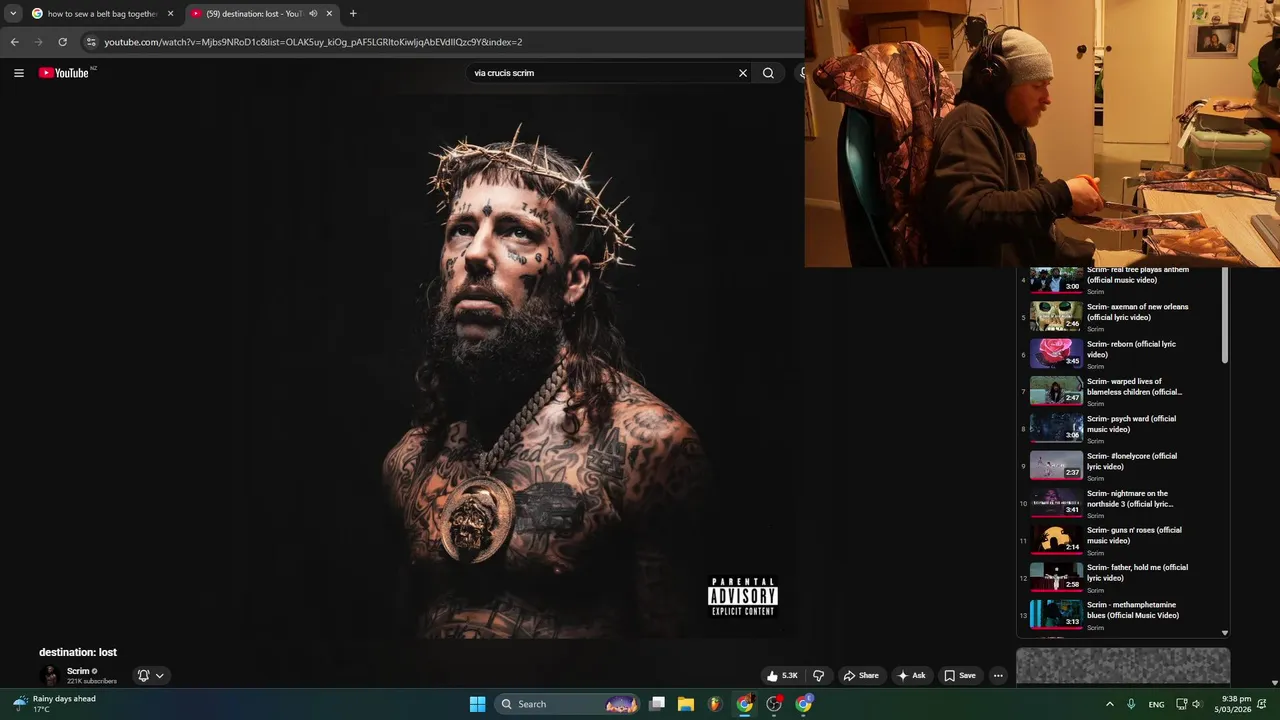This screenshot has height=720, width=1280.
Task: Play 'guns n' roses (official music video)'
Action: (1124, 540)
